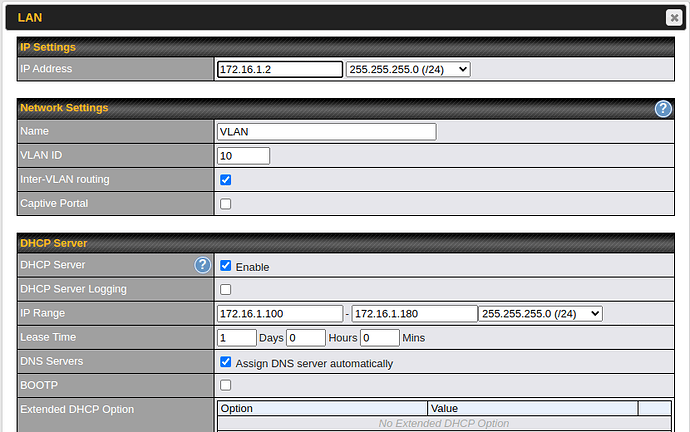
Task: Click the IP Range start address field
Action: [280, 314]
